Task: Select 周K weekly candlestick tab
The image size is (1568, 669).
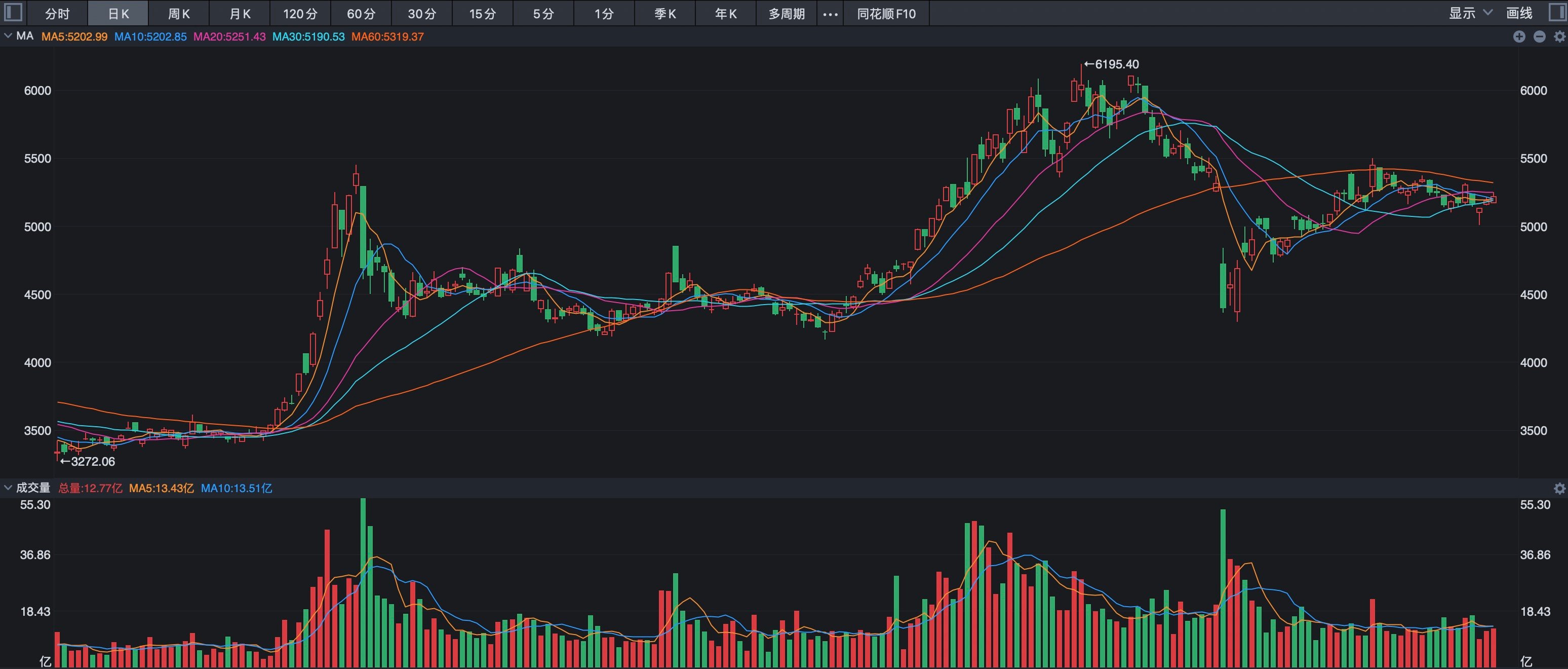Action: [x=179, y=13]
